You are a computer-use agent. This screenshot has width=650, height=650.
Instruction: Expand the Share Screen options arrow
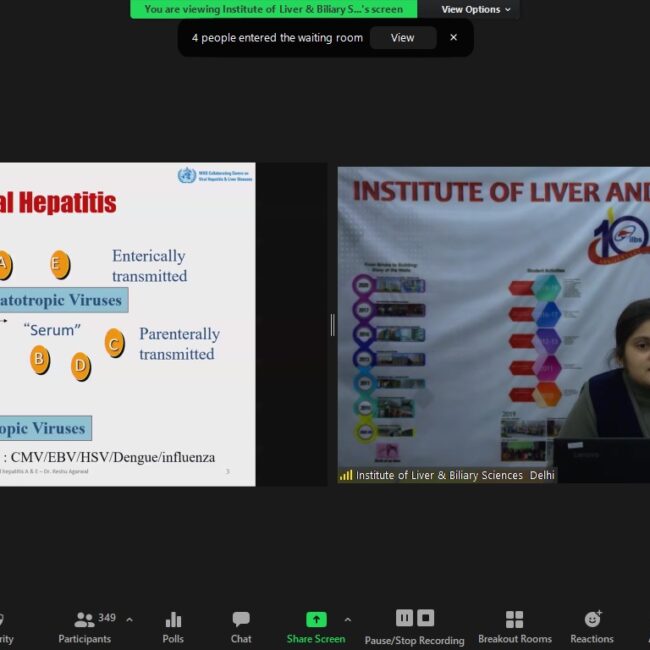tap(348, 620)
